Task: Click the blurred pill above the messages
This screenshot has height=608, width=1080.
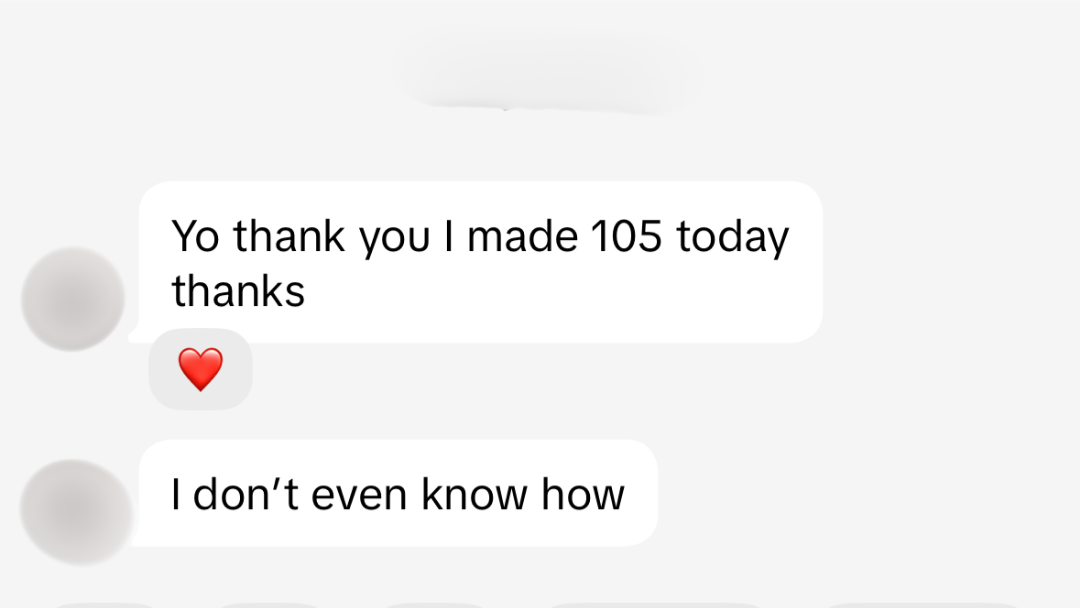Action: [x=548, y=72]
